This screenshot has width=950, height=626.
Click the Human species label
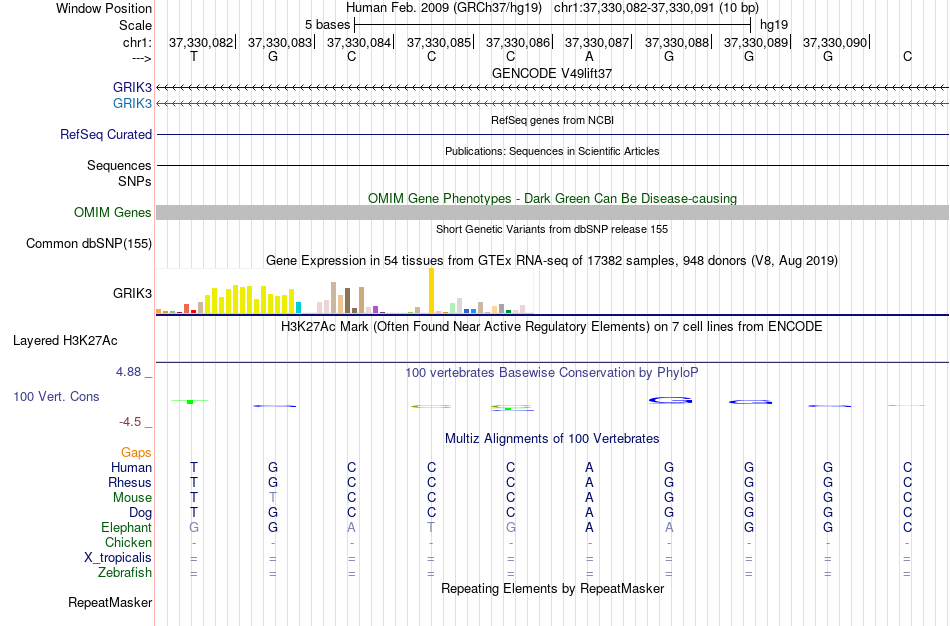(131, 467)
